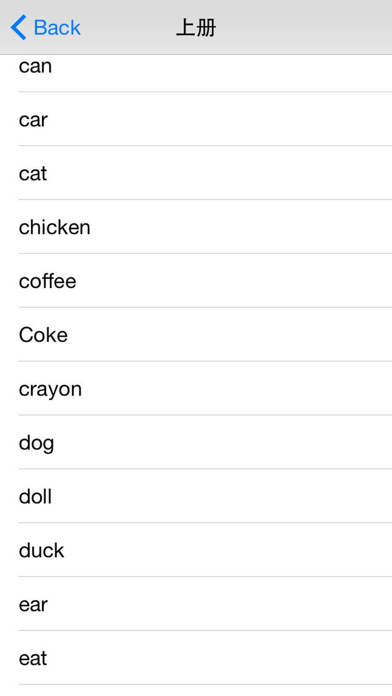The height and width of the screenshot is (696, 392).
Task: Tap the "ear" list entry
Action: click(196, 604)
